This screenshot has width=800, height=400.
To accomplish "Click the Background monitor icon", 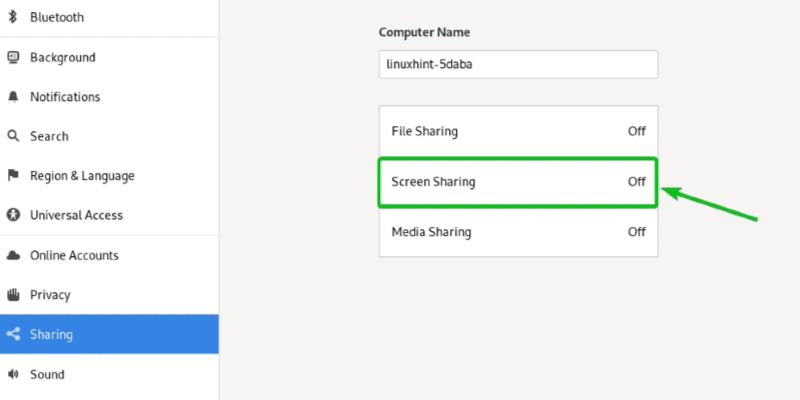I will 13,58.
